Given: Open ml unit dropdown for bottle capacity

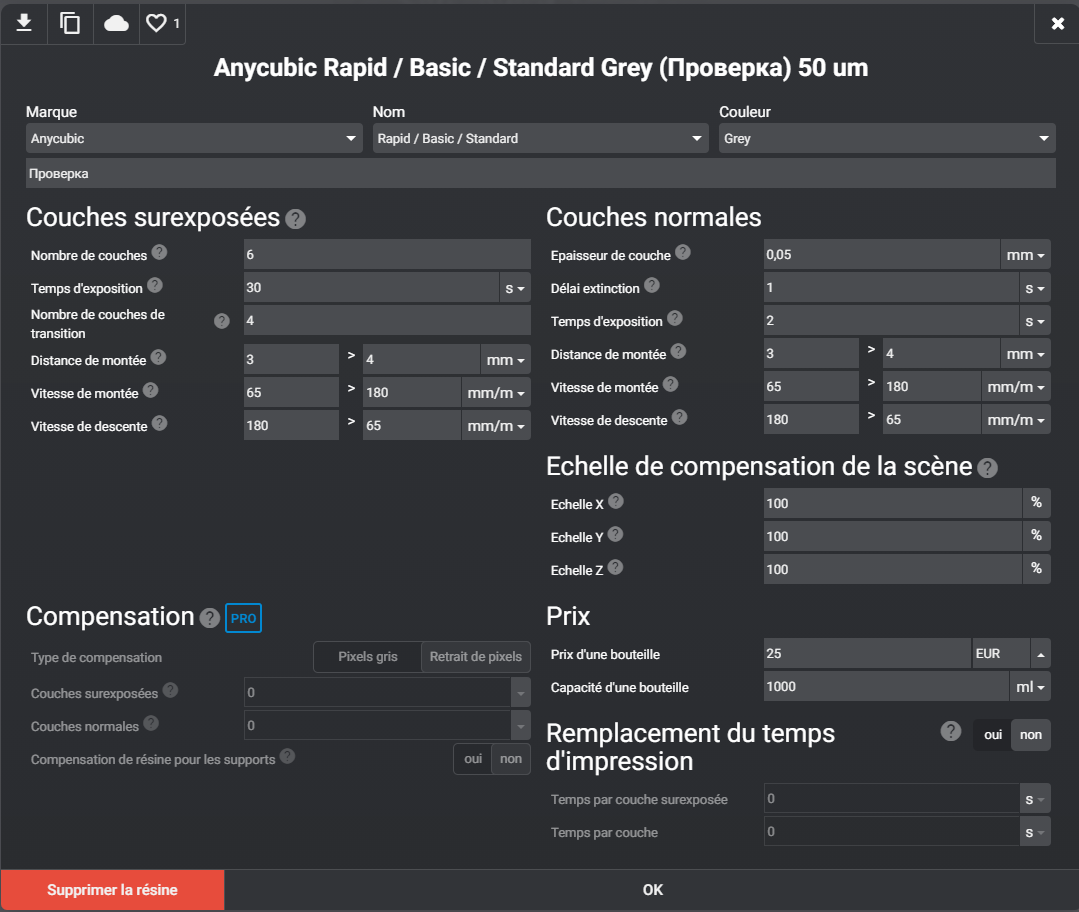Looking at the screenshot, I should (x=1030, y=686).
